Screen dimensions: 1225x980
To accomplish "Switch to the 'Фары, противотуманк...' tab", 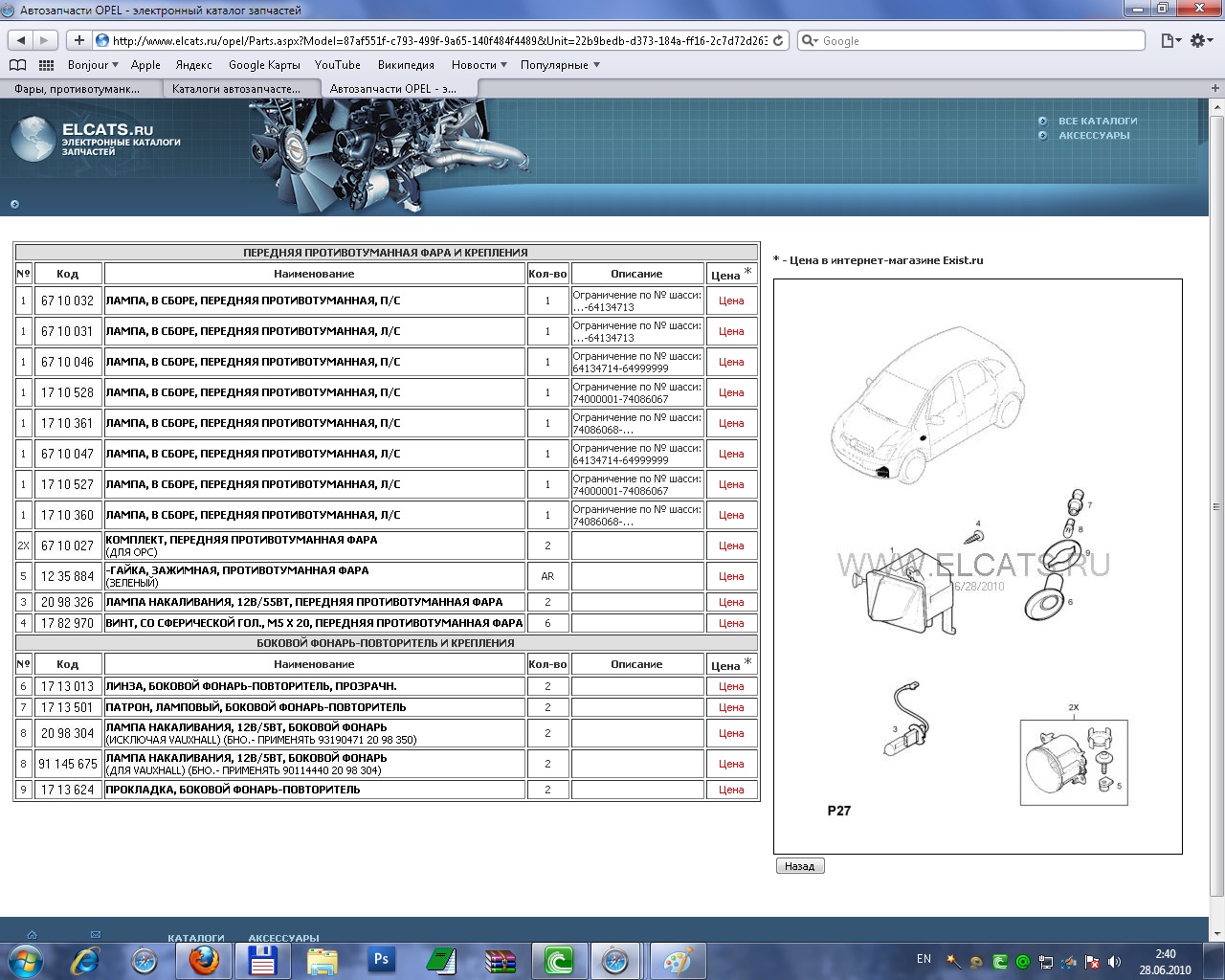I will pyautogui.click(x=78, y=88).
